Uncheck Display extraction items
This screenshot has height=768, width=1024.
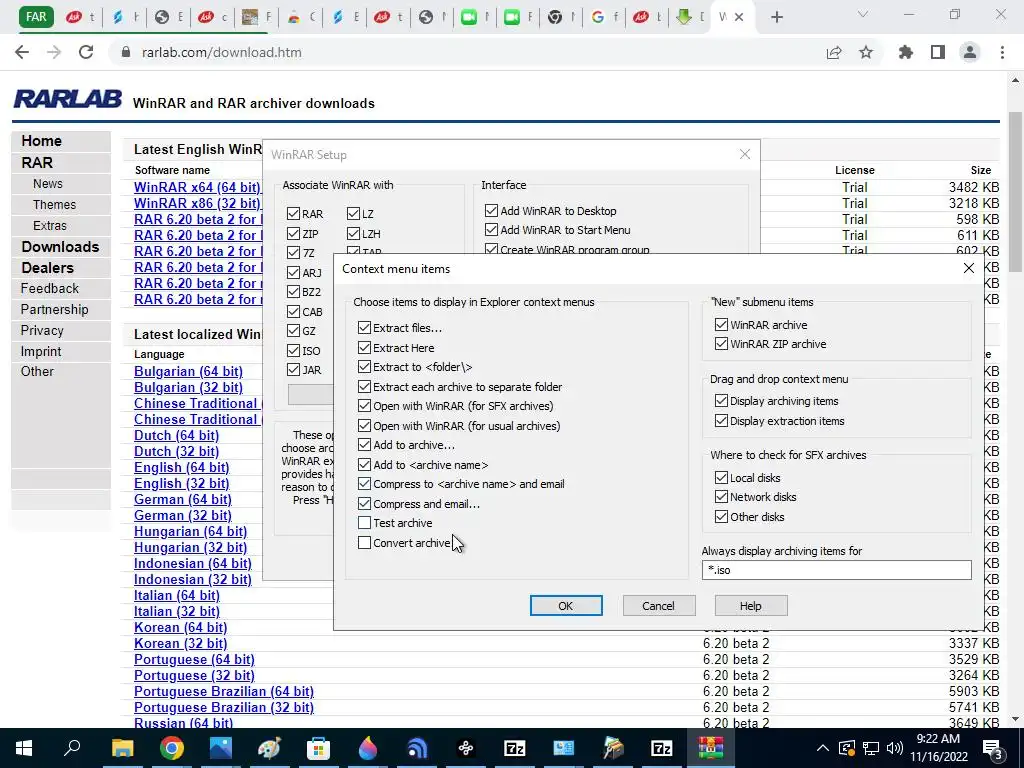tap(721, 421)
